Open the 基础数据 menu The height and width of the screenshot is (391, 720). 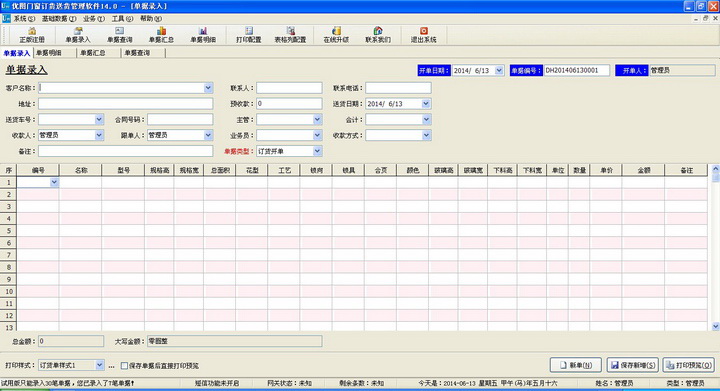coord(59,19)
